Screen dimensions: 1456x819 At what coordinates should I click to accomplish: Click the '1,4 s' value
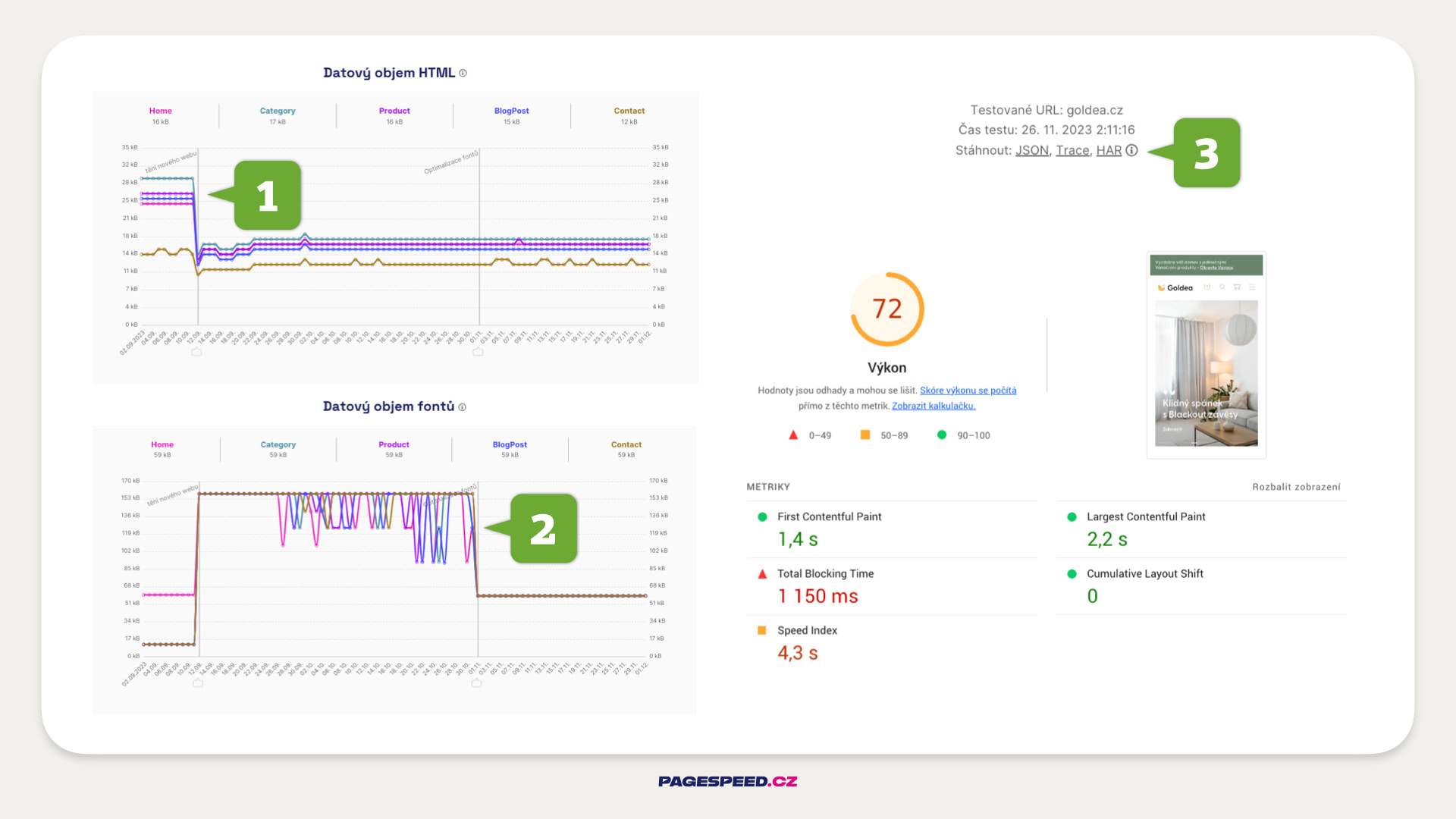tap(798, 539)
